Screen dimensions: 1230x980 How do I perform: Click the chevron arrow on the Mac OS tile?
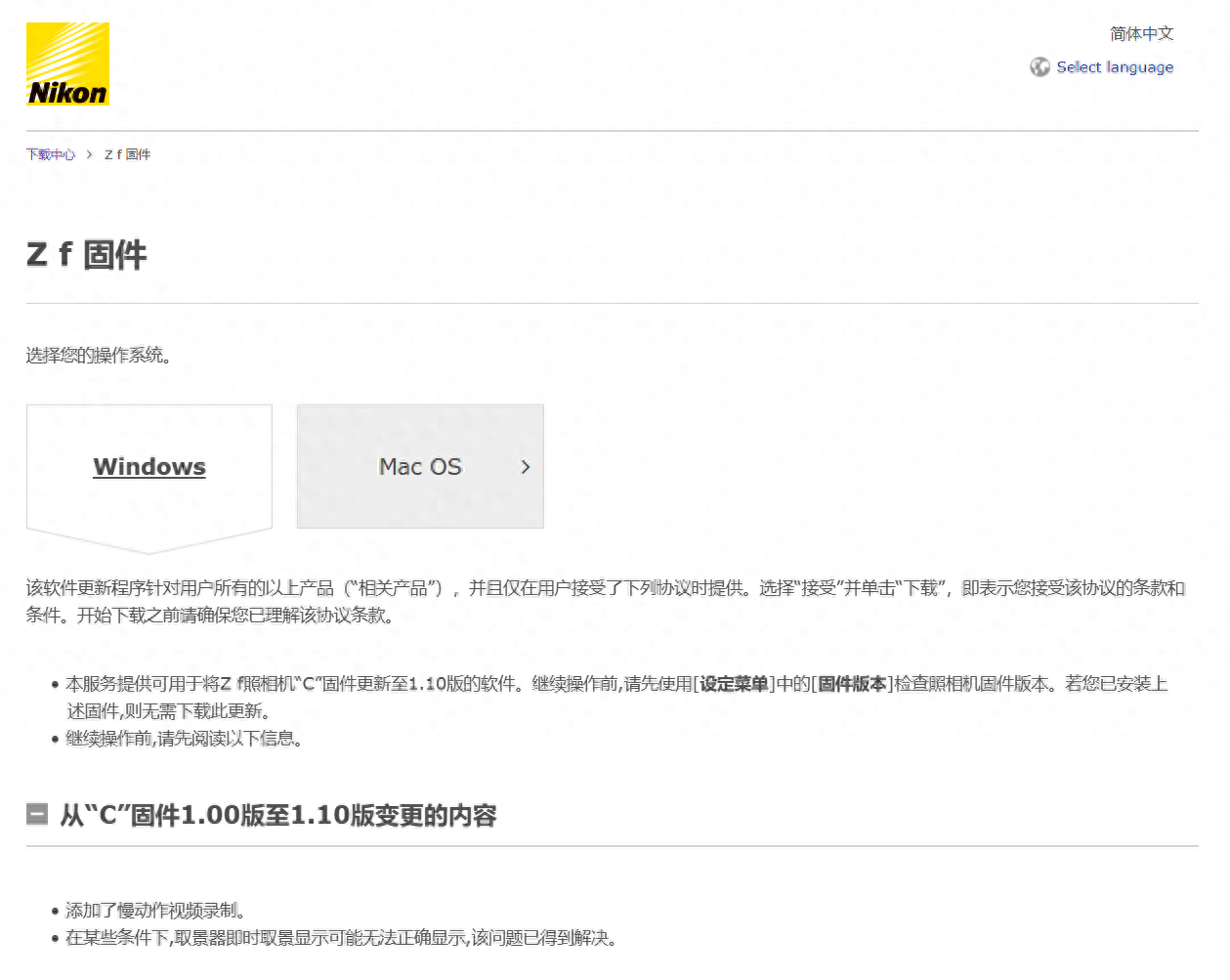coord(525,467)
